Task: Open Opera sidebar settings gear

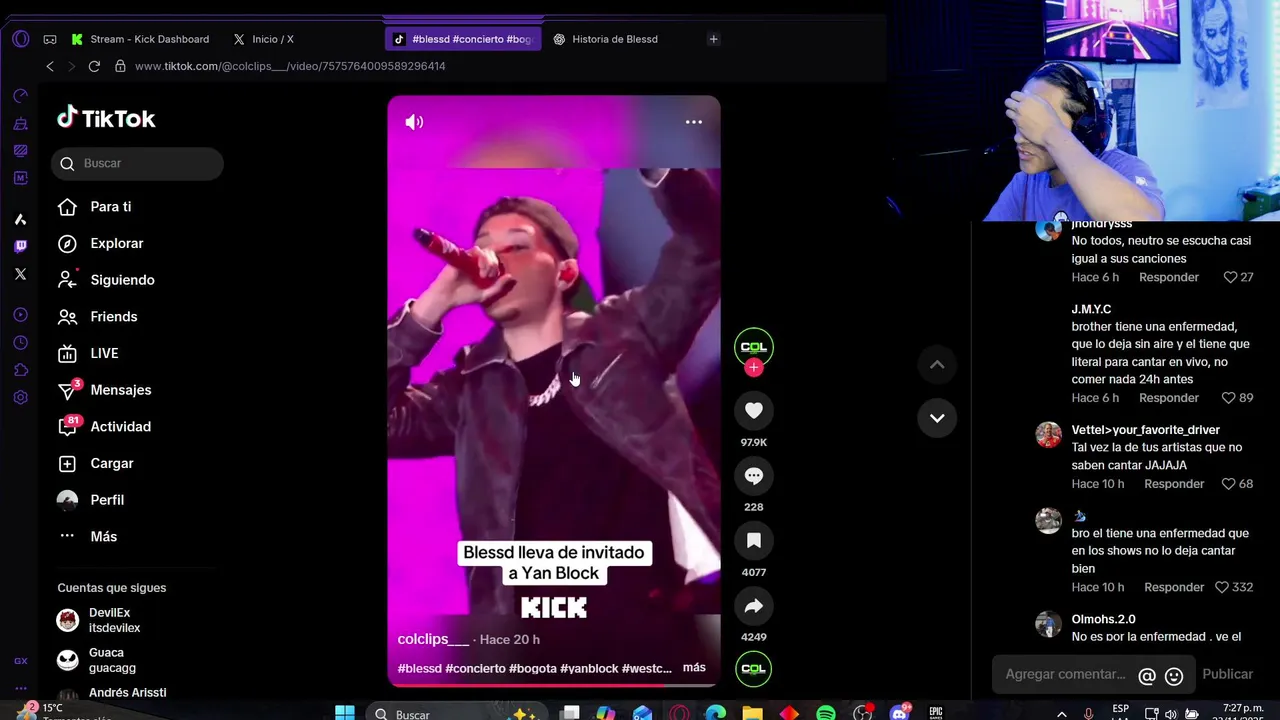Action: pyautogui.click(x=20, y=397)
